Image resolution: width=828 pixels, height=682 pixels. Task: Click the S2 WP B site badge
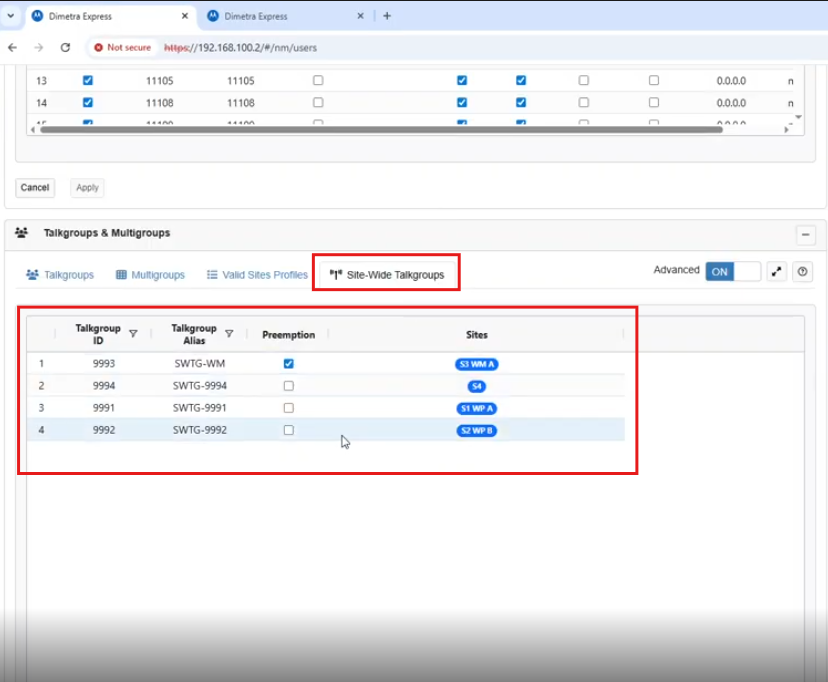(476, 431)
